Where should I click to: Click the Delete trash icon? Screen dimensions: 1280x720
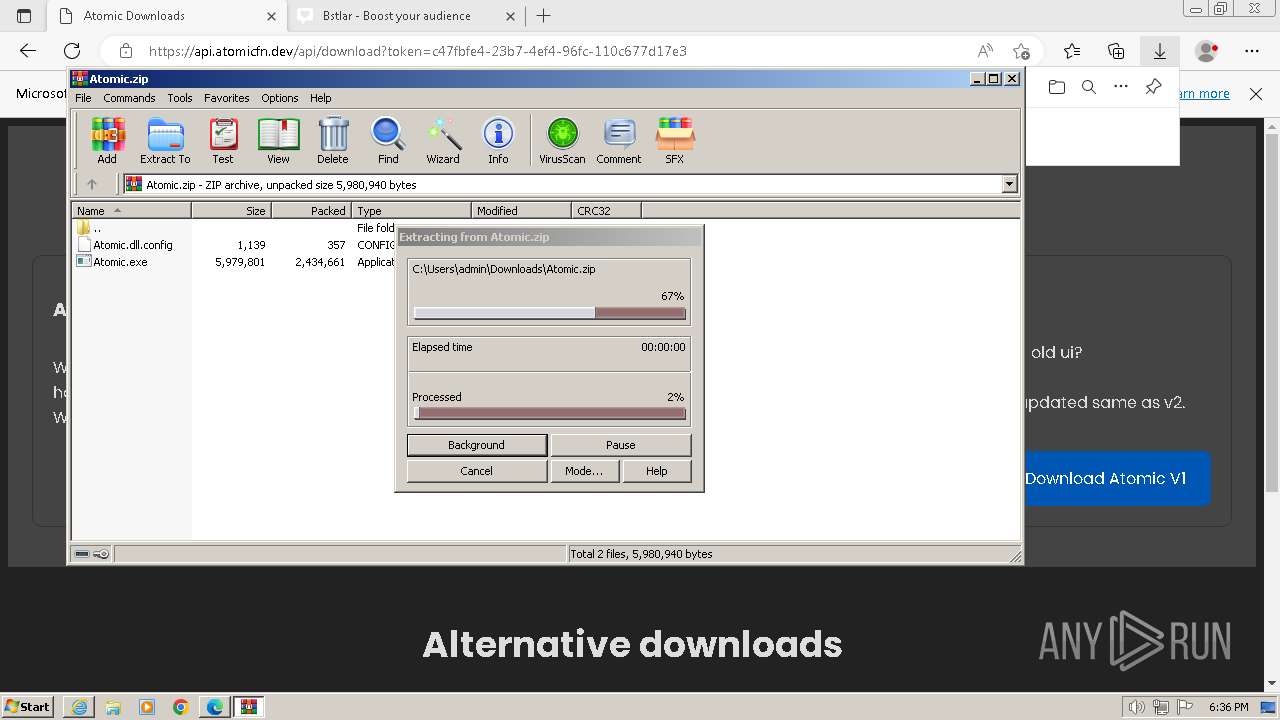333,141
